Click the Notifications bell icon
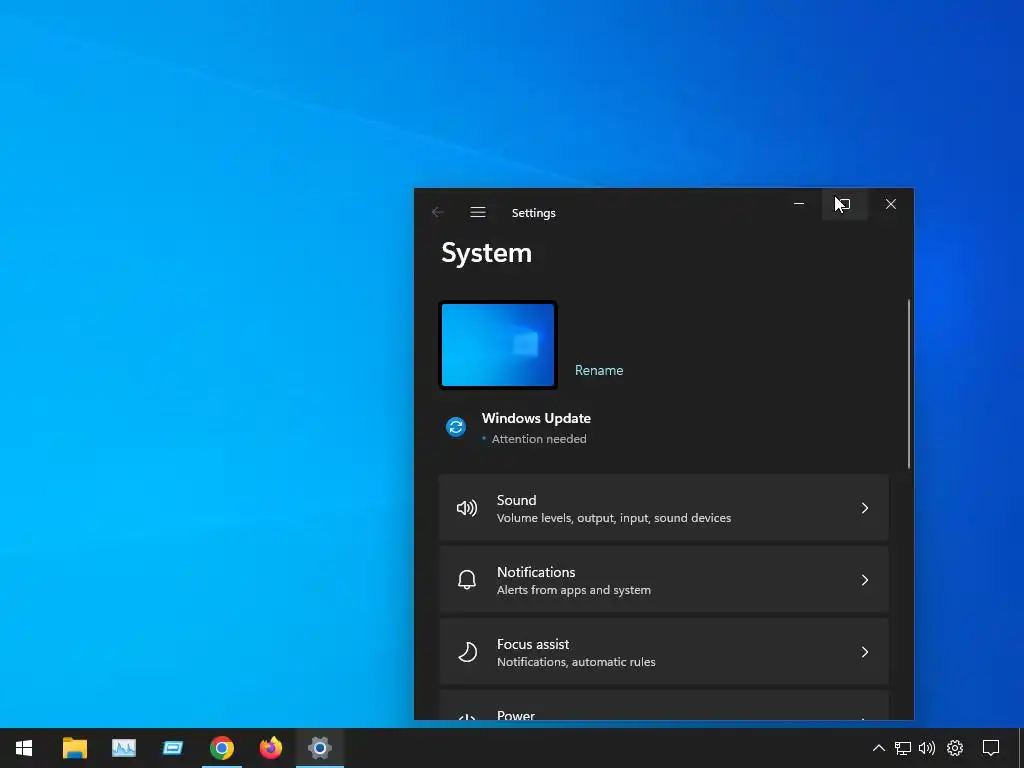Viewport: 1024px width, 768px height. [467, 580]
